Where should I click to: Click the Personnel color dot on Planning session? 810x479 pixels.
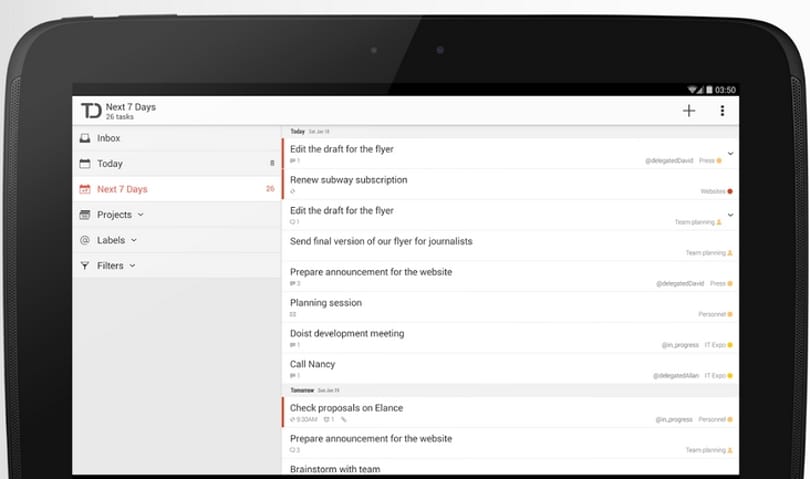[x=730, y=315]
